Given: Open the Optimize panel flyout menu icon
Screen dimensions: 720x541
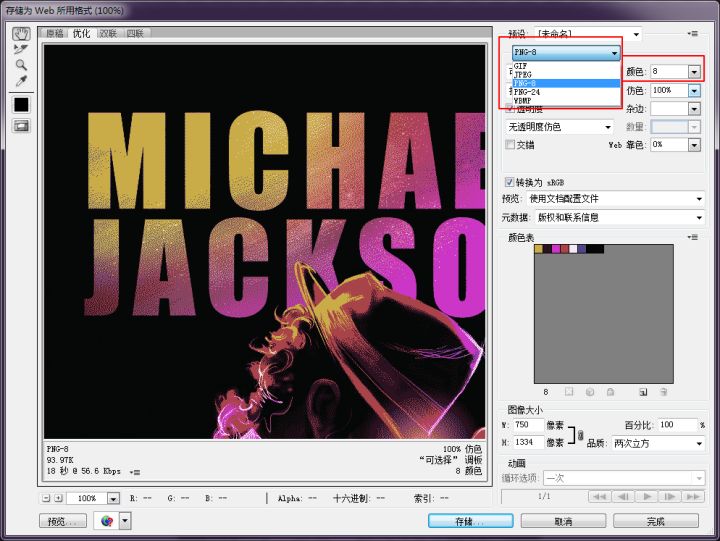Looking at the screenshot, I should click(693, 34).
